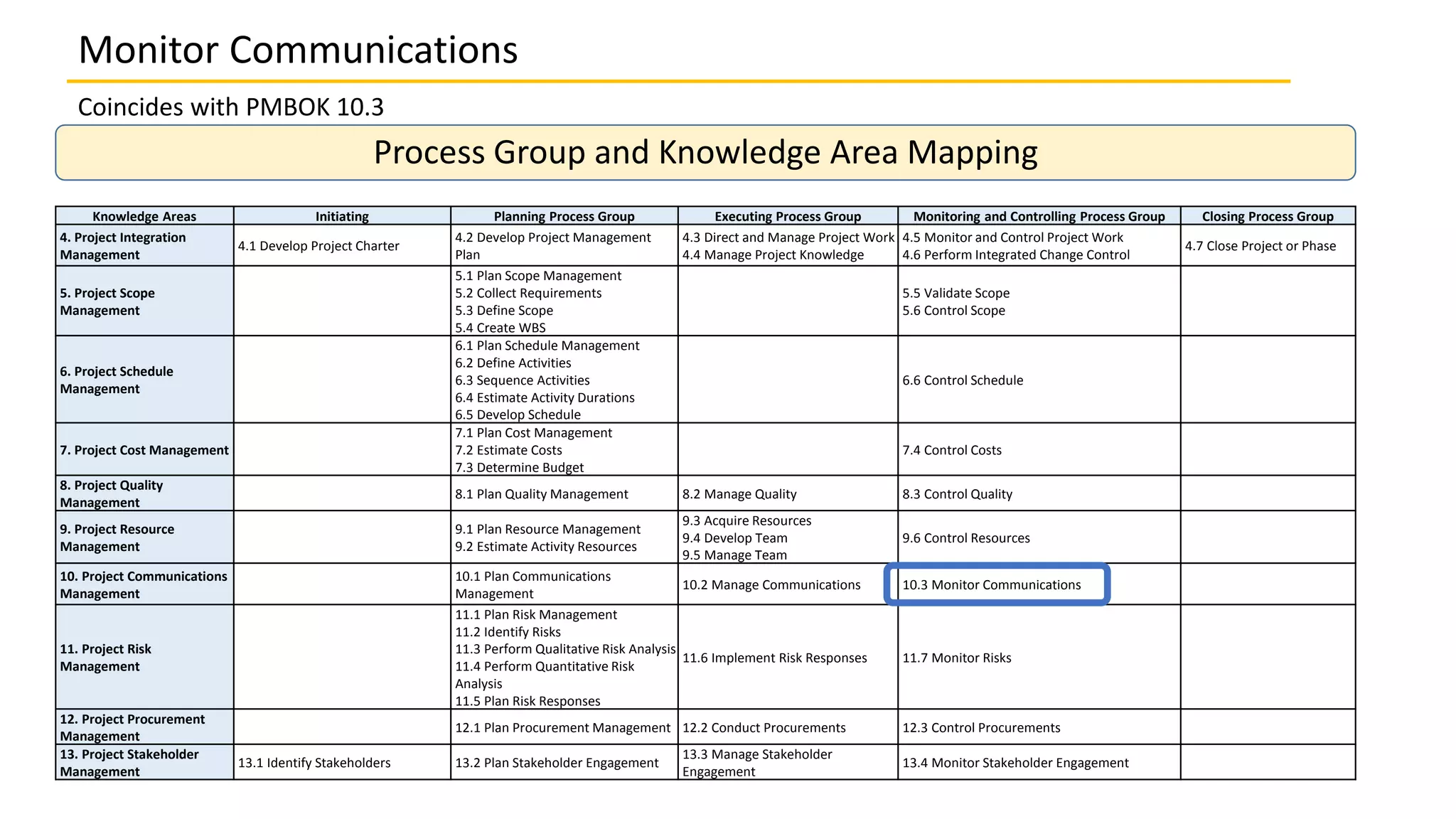Select the Knowledge Areas column header

coord(144,216)
